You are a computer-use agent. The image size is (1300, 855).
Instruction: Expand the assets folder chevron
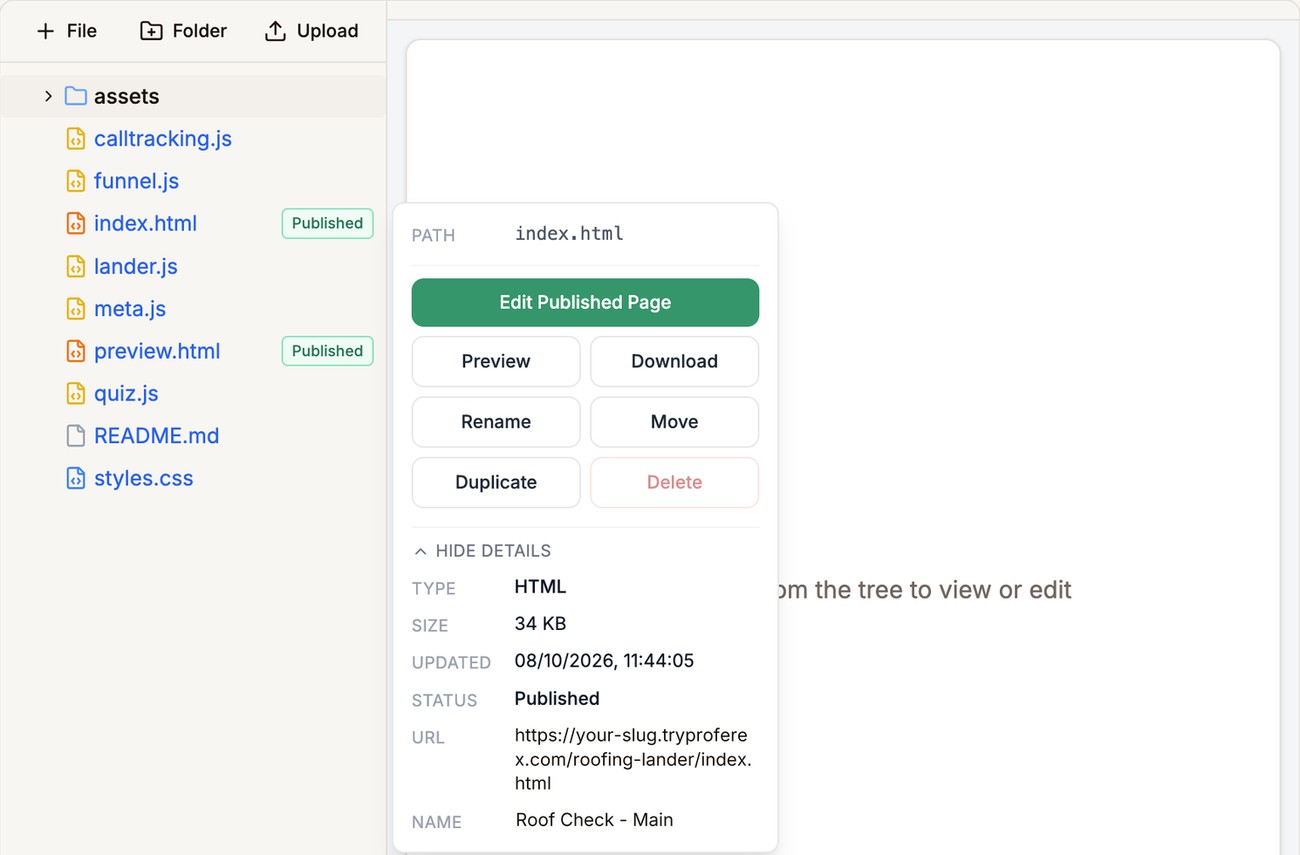[x=48, y=96]
